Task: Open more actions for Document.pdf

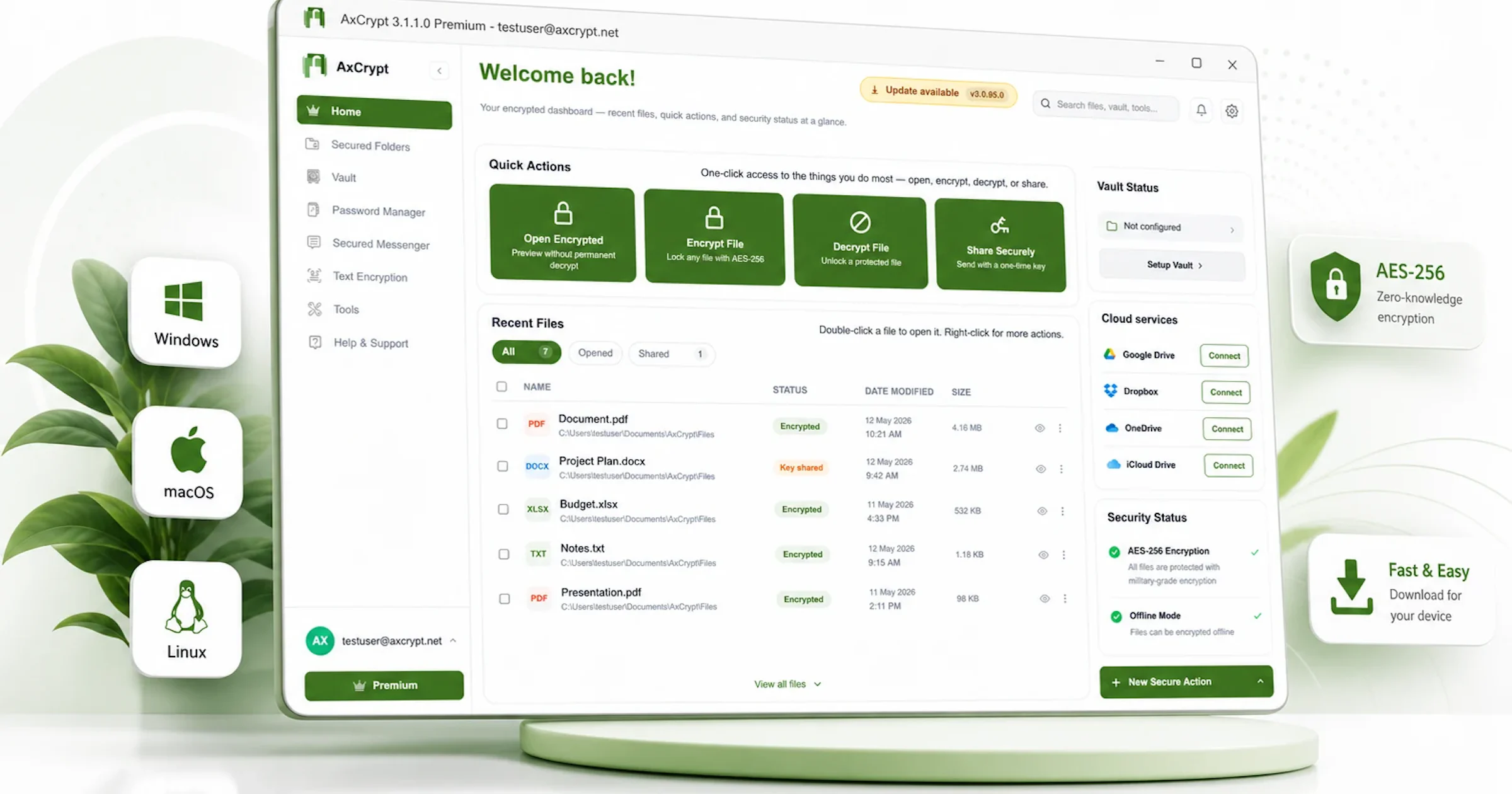Action: [x=1060, y=428]
